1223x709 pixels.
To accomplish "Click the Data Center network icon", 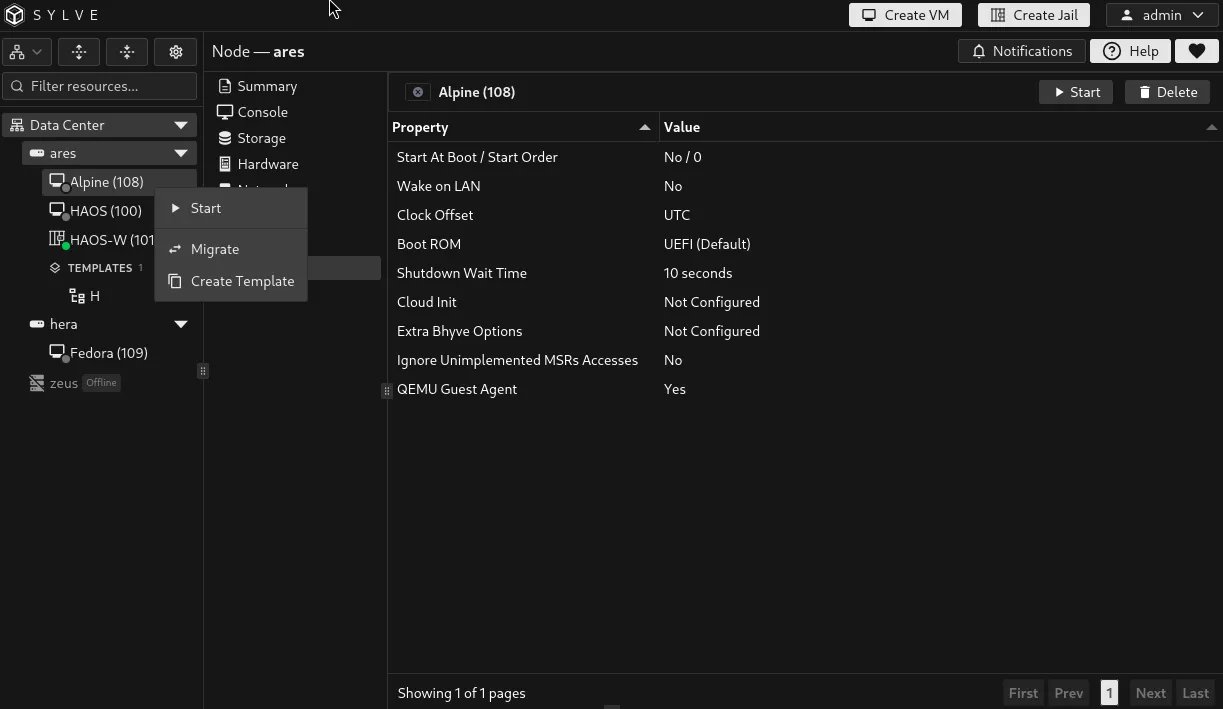I will coord(17,125).
